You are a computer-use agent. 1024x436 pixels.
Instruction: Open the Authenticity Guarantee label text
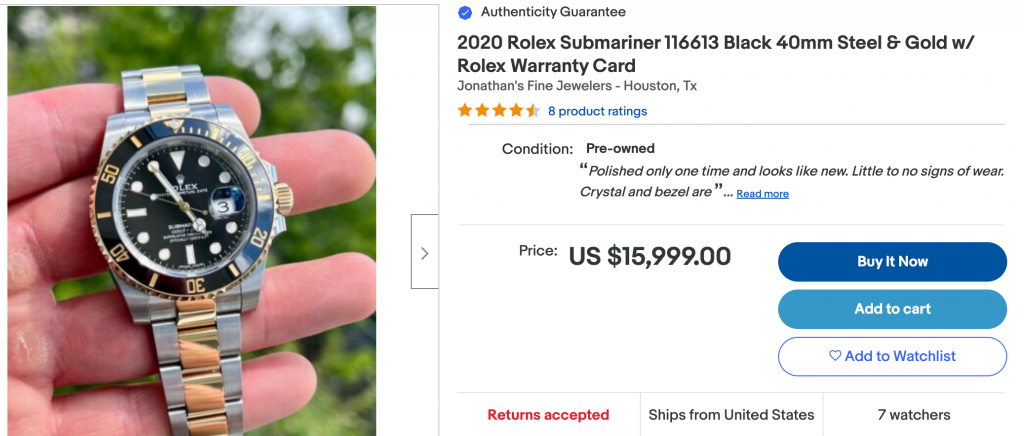click(553, 12)
